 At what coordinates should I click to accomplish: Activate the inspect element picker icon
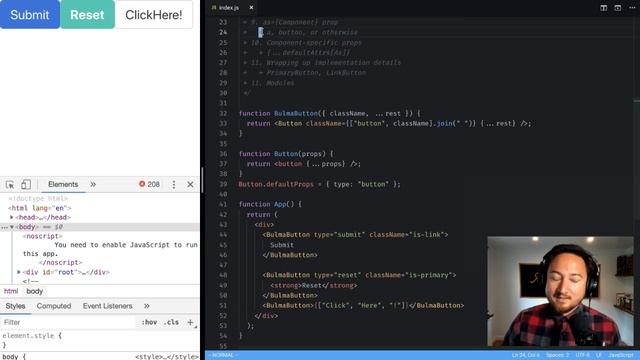10,184
